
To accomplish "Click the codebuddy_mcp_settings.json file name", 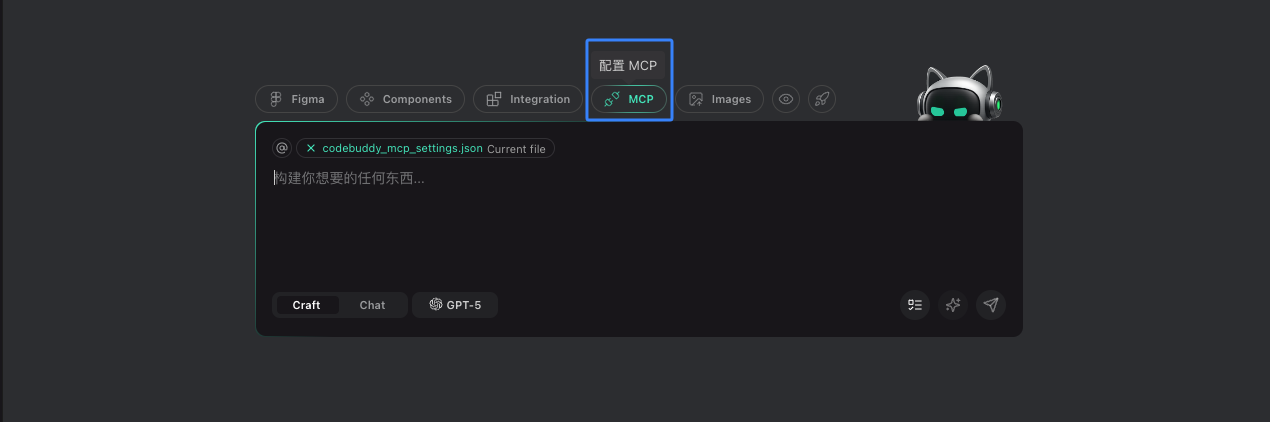I will coord(402,148).
